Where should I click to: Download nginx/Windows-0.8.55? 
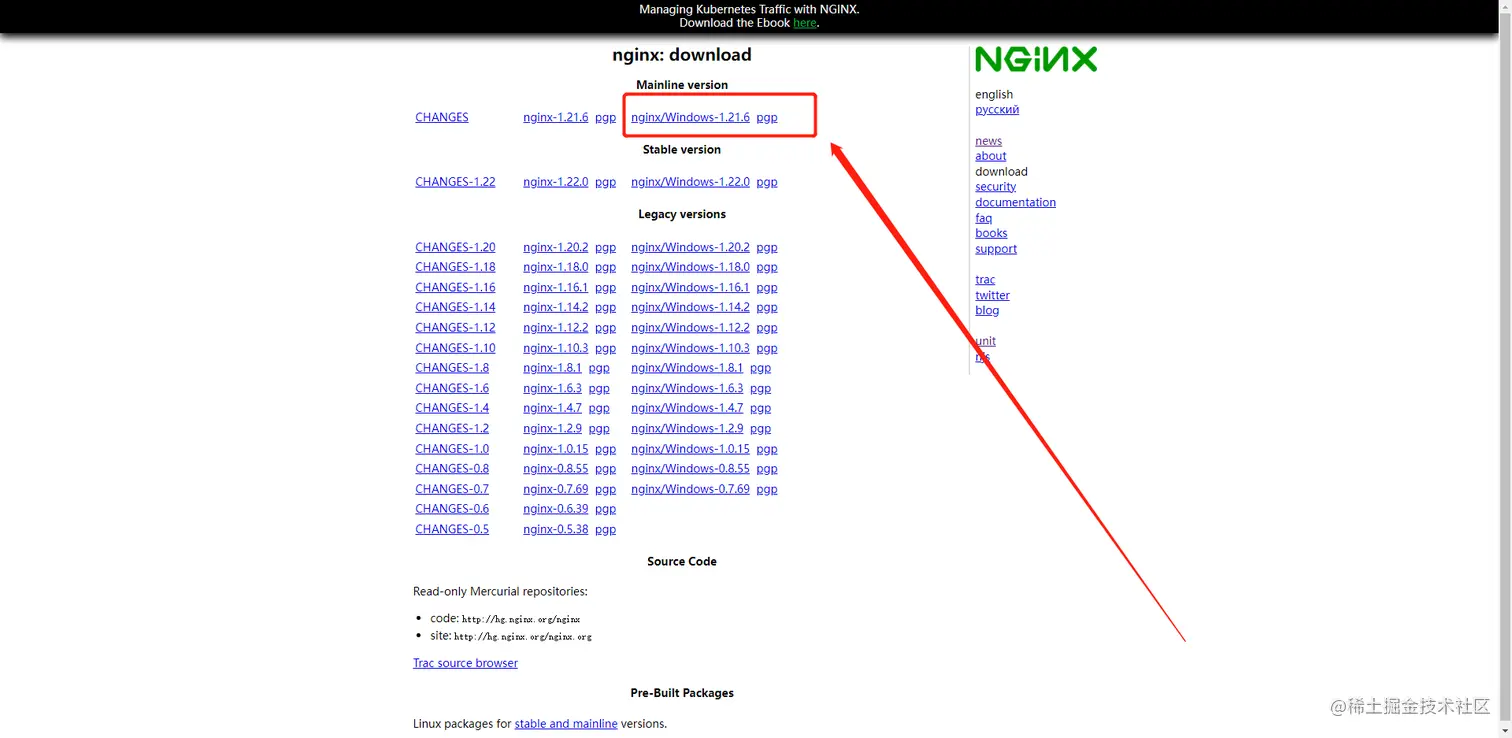point(690,468)
